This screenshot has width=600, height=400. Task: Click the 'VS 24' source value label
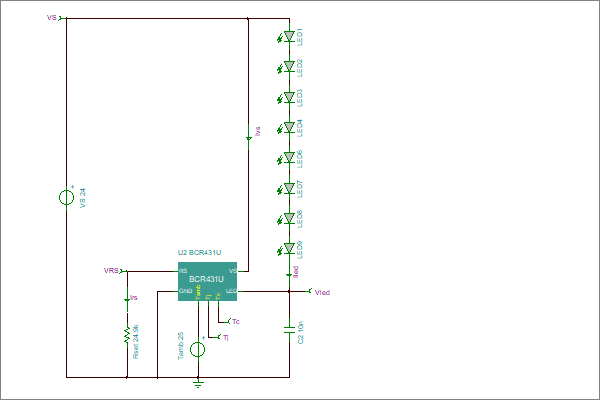point(83,198)
